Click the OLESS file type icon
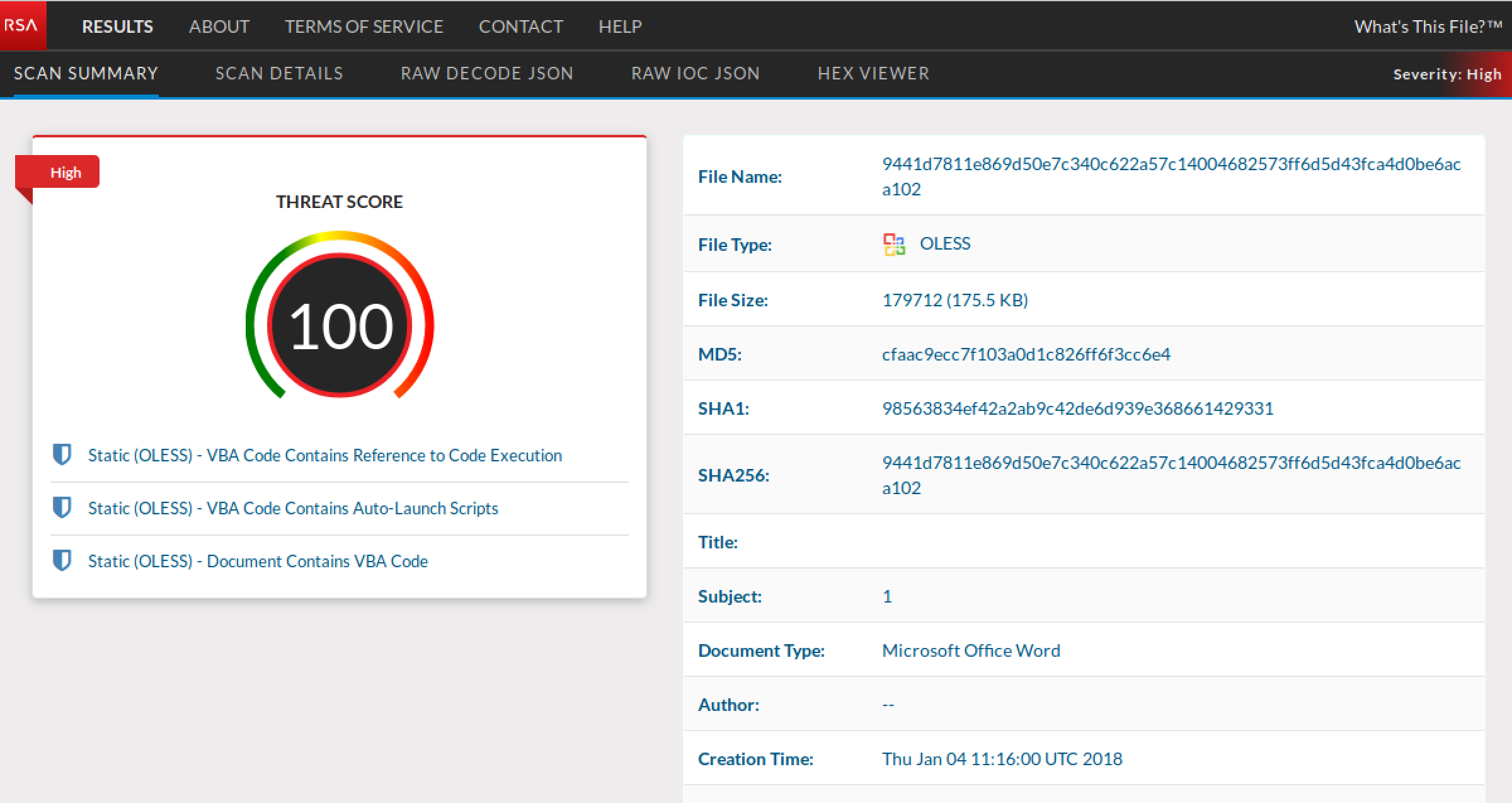Viewport: 1512px width, 803px height. [x=893, y=245]
